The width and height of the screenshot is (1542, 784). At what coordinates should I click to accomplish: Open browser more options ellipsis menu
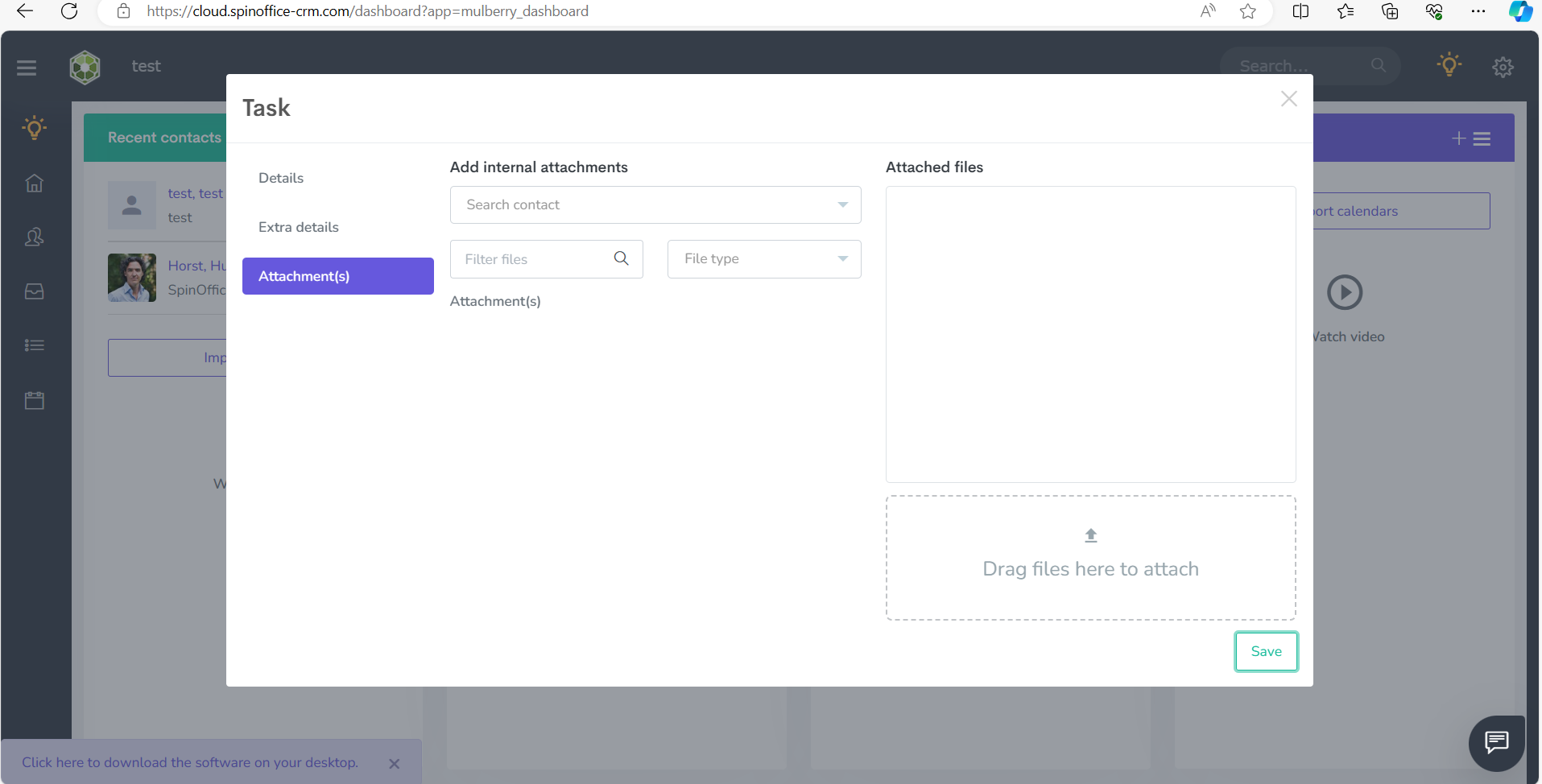click(1478, 11)
